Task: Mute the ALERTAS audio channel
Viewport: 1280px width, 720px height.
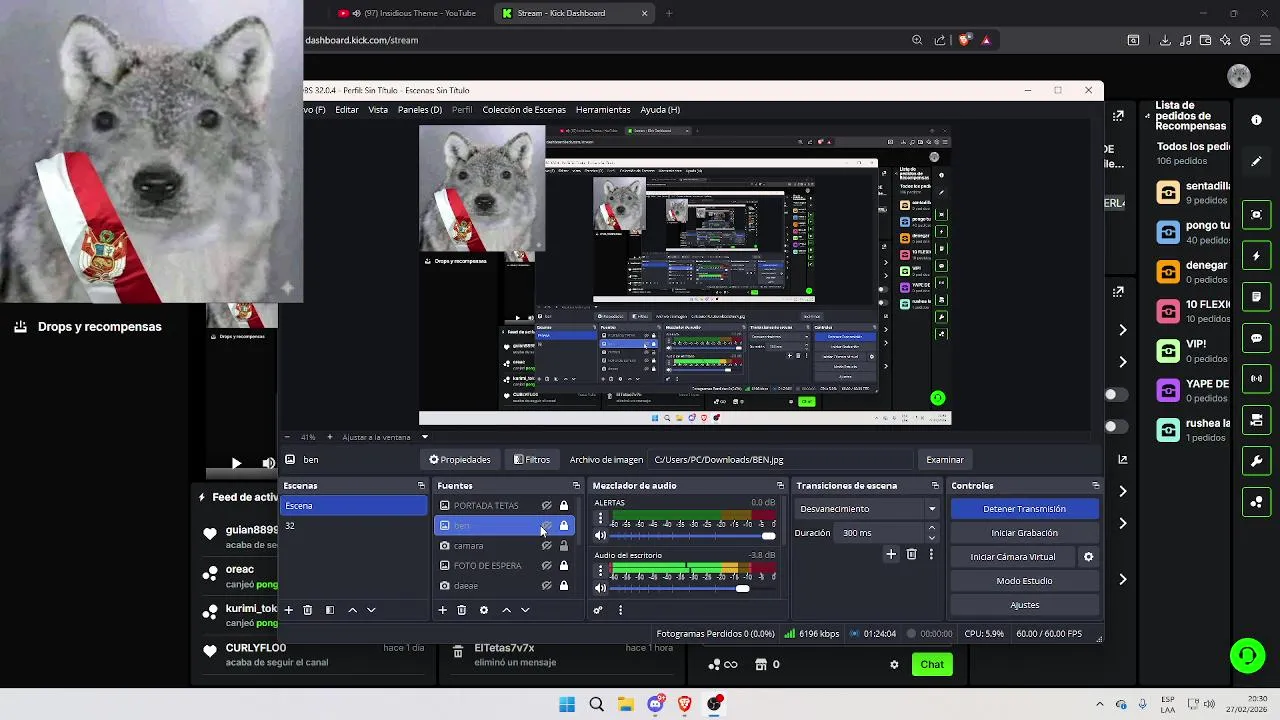Action: [600, 536]
